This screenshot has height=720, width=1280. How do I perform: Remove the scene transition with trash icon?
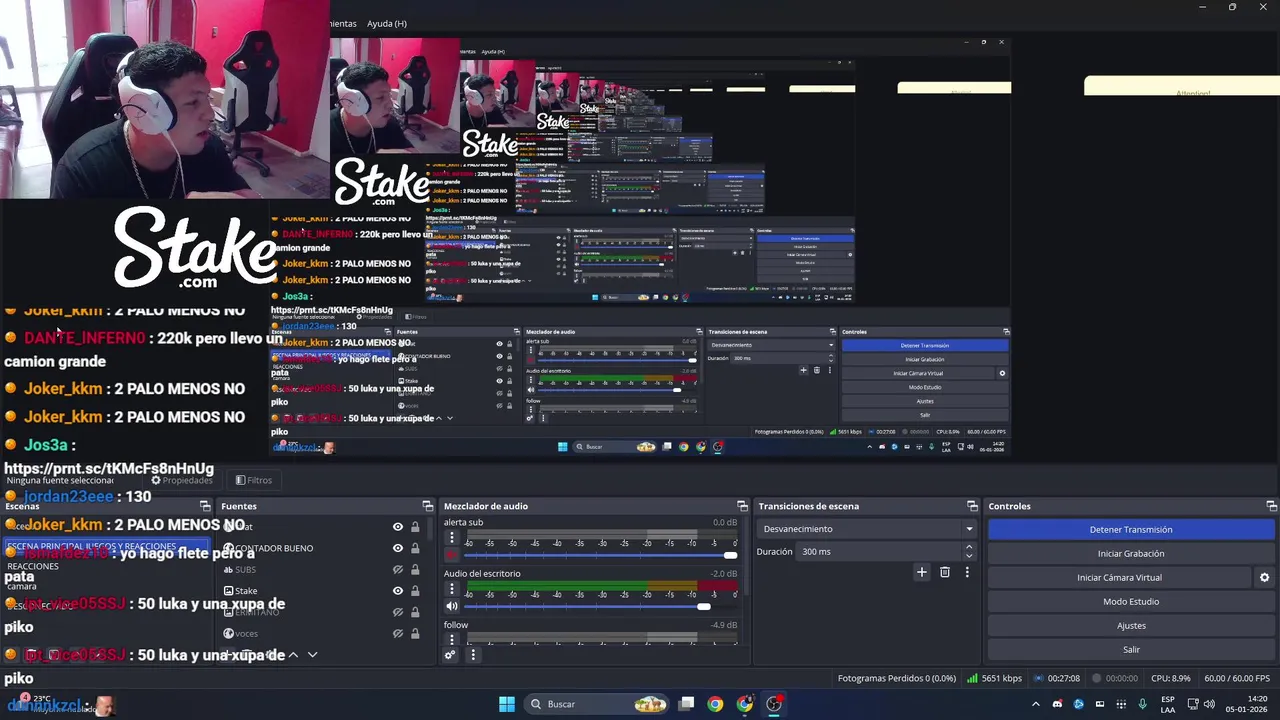(x=944, y=572)
